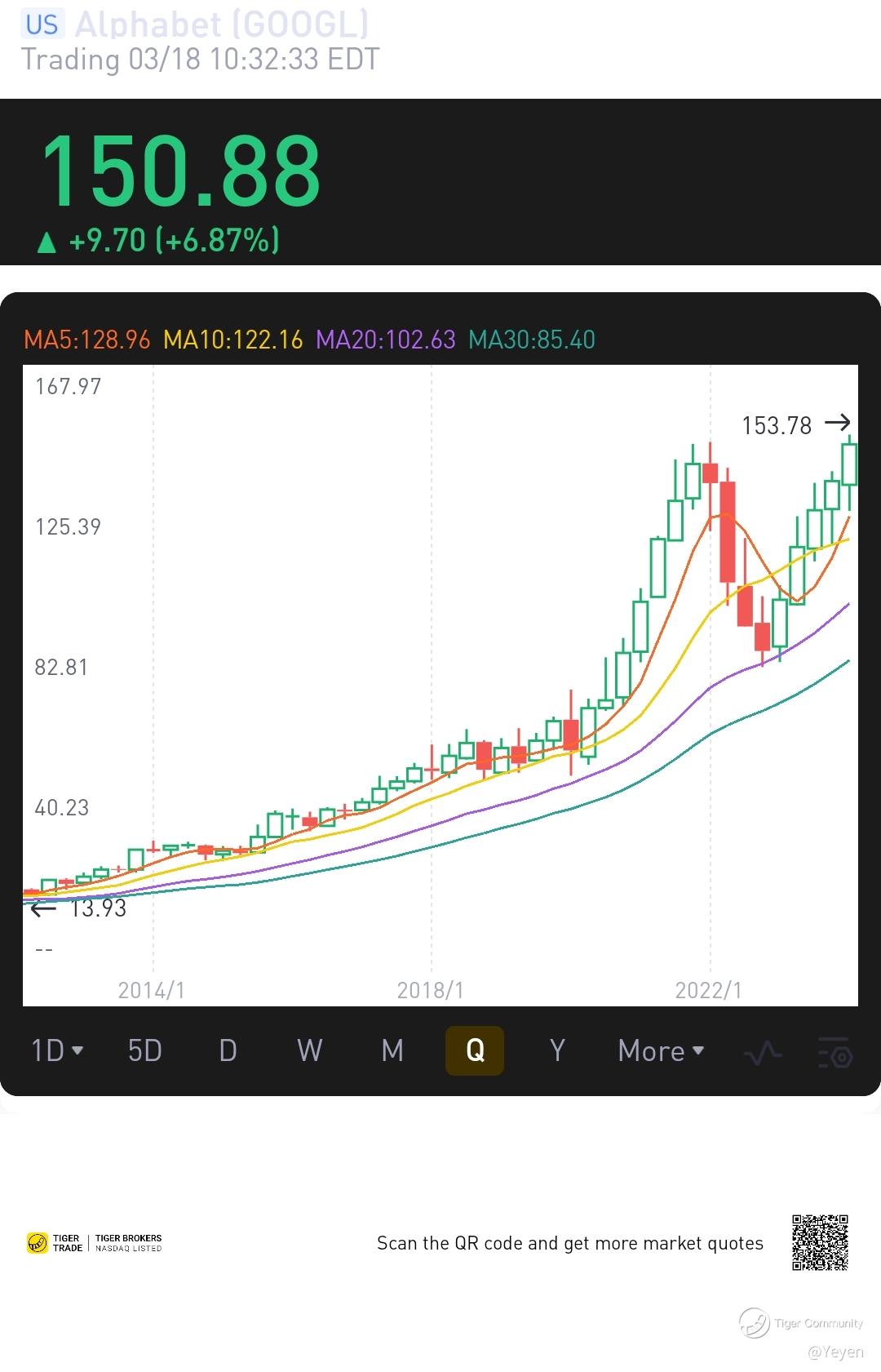The height and width of the screenshot is (1372, 881).
Task: Select the Q quarterly chart tab
Action: (x=475, y=1050)
